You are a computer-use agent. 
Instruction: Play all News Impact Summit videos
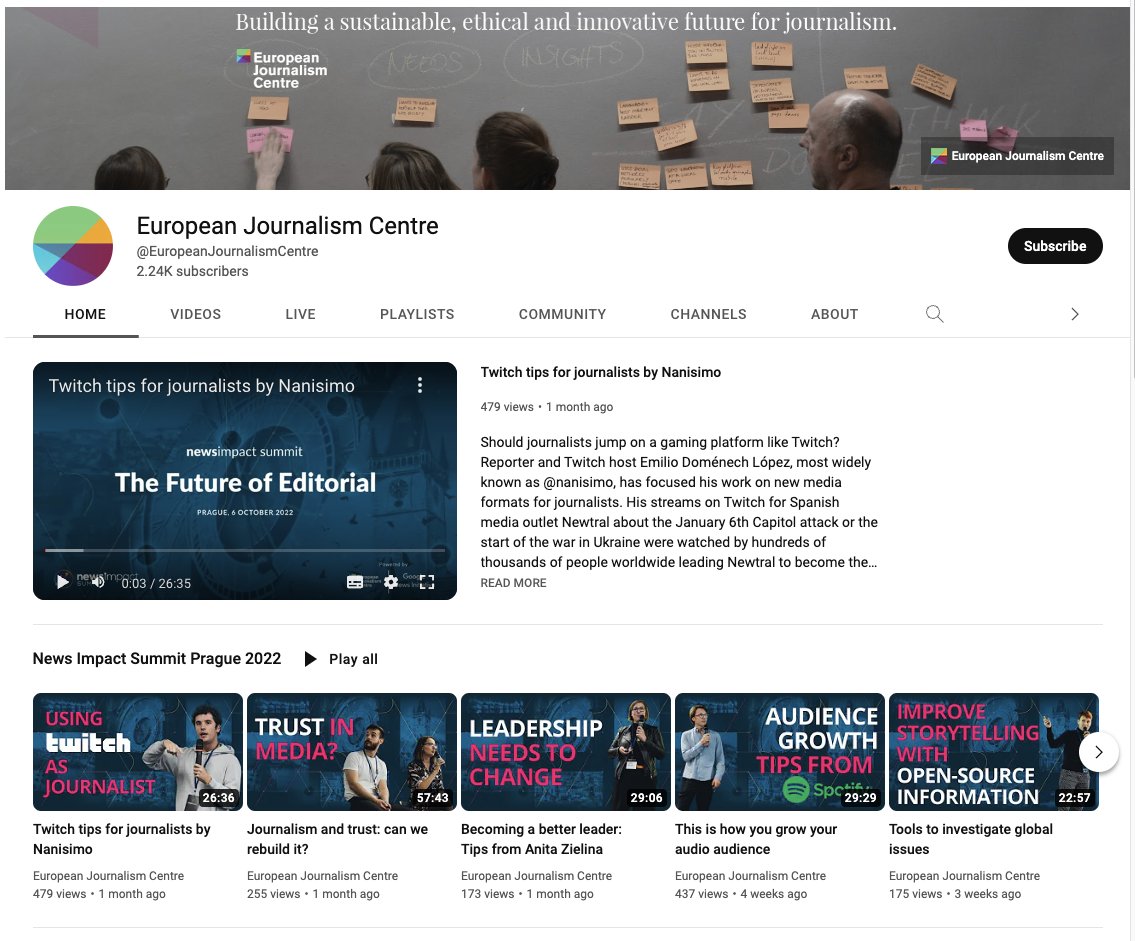(x=341, y=659)
